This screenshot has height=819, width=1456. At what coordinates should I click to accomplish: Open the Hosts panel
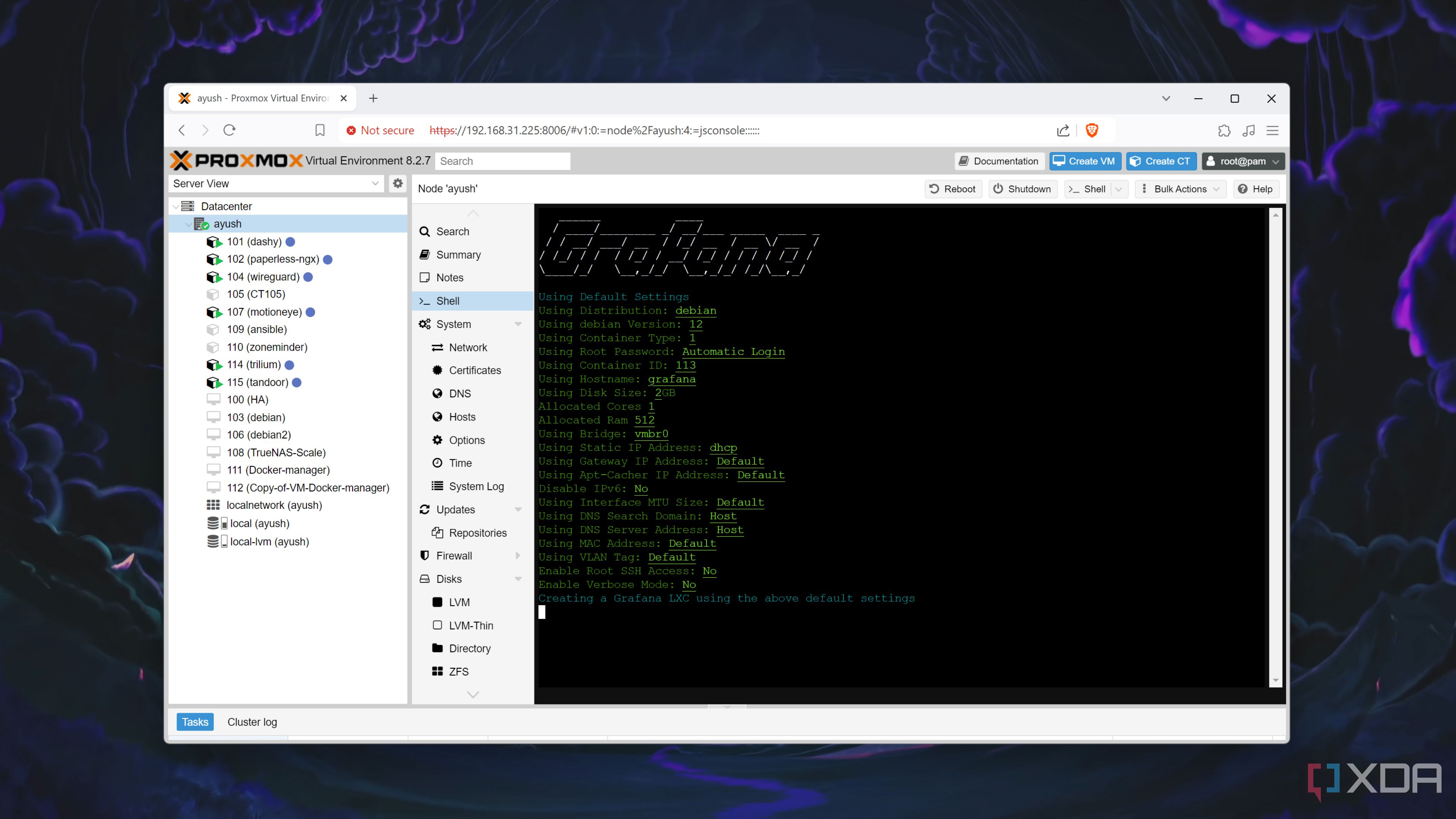[472, 417]
